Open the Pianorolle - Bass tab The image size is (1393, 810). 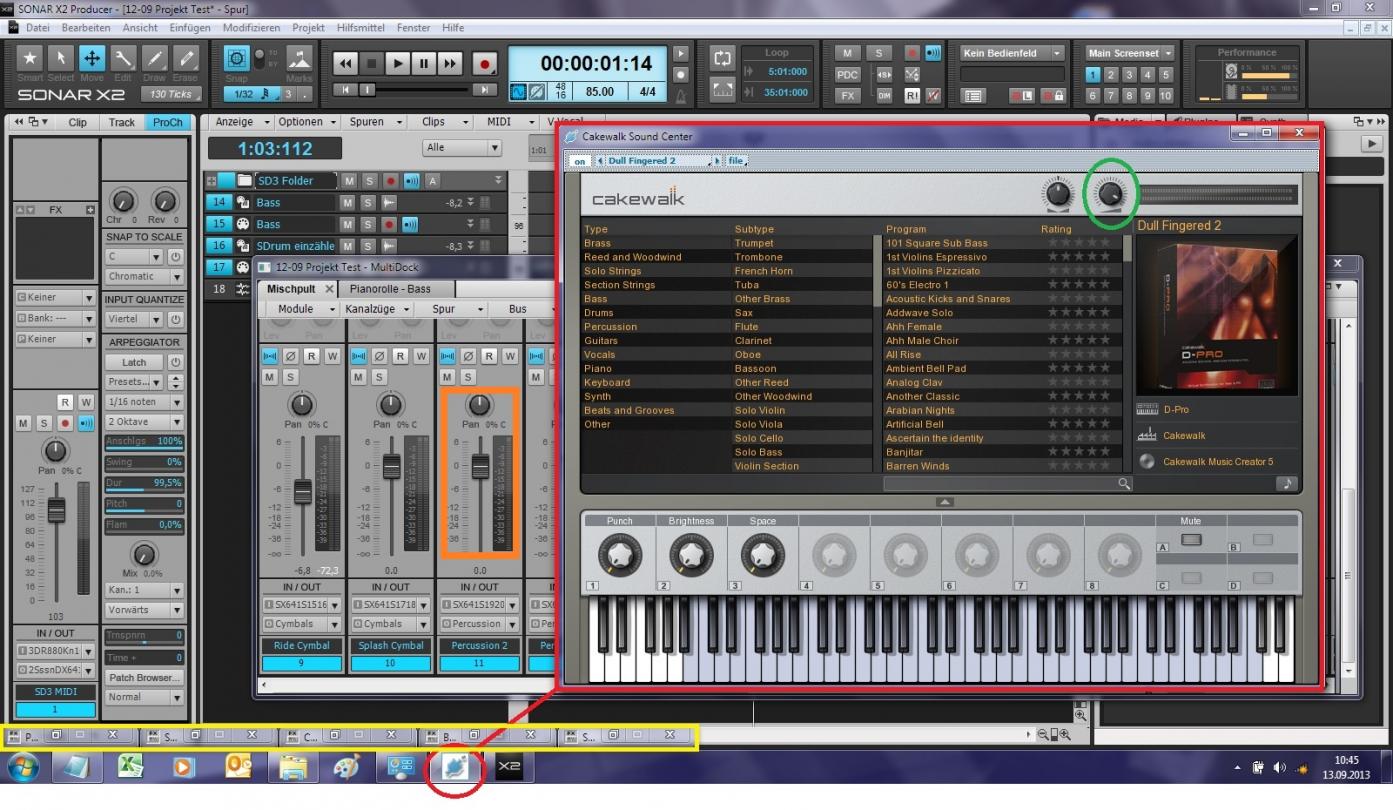click(390, 289)
